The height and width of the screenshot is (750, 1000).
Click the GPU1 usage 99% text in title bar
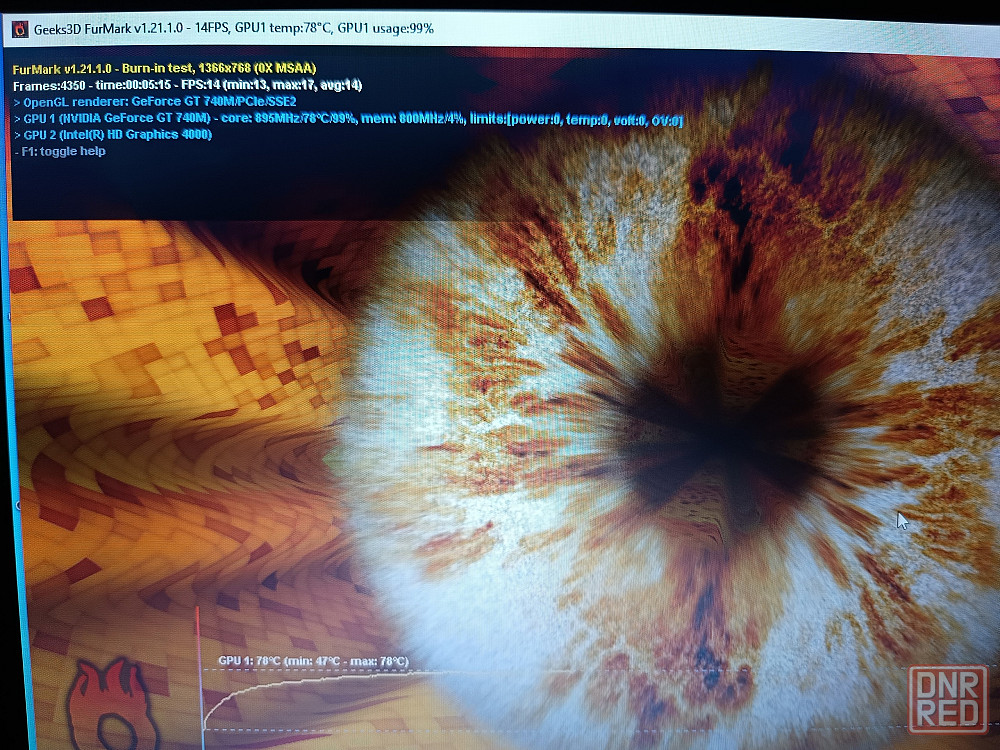tap(385, 28)
